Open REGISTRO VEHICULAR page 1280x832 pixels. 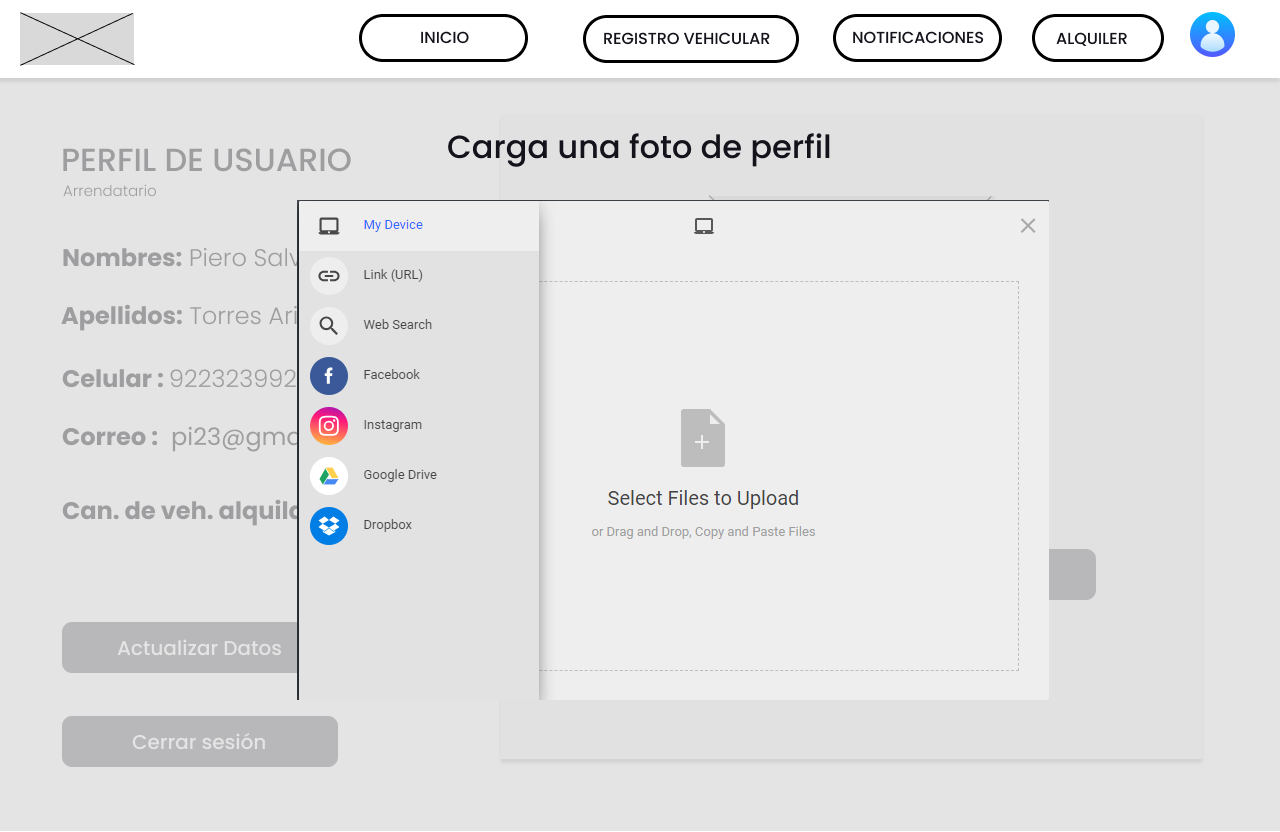(x=691, y=39)
